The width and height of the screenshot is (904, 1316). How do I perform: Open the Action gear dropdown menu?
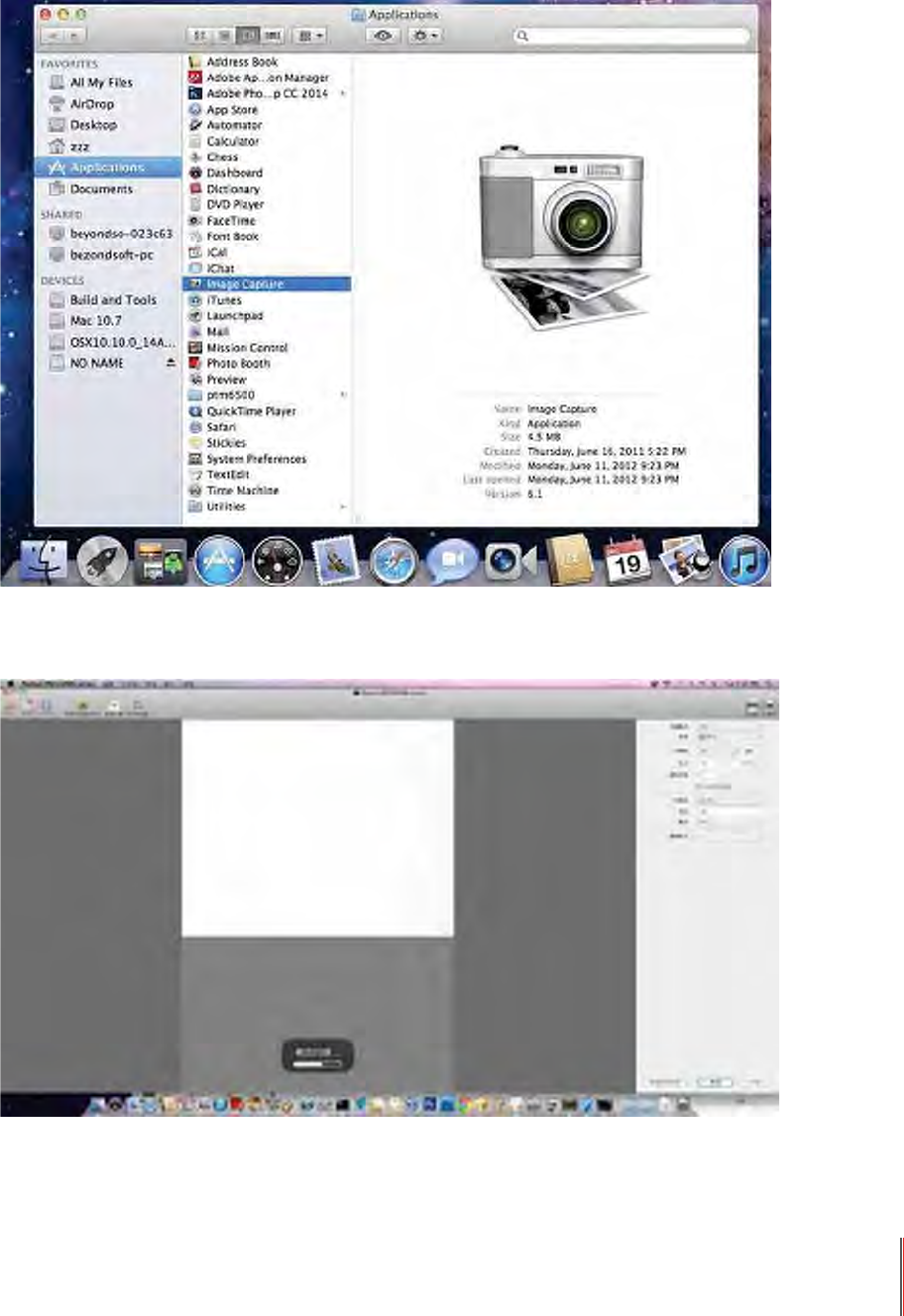point(426,36)
